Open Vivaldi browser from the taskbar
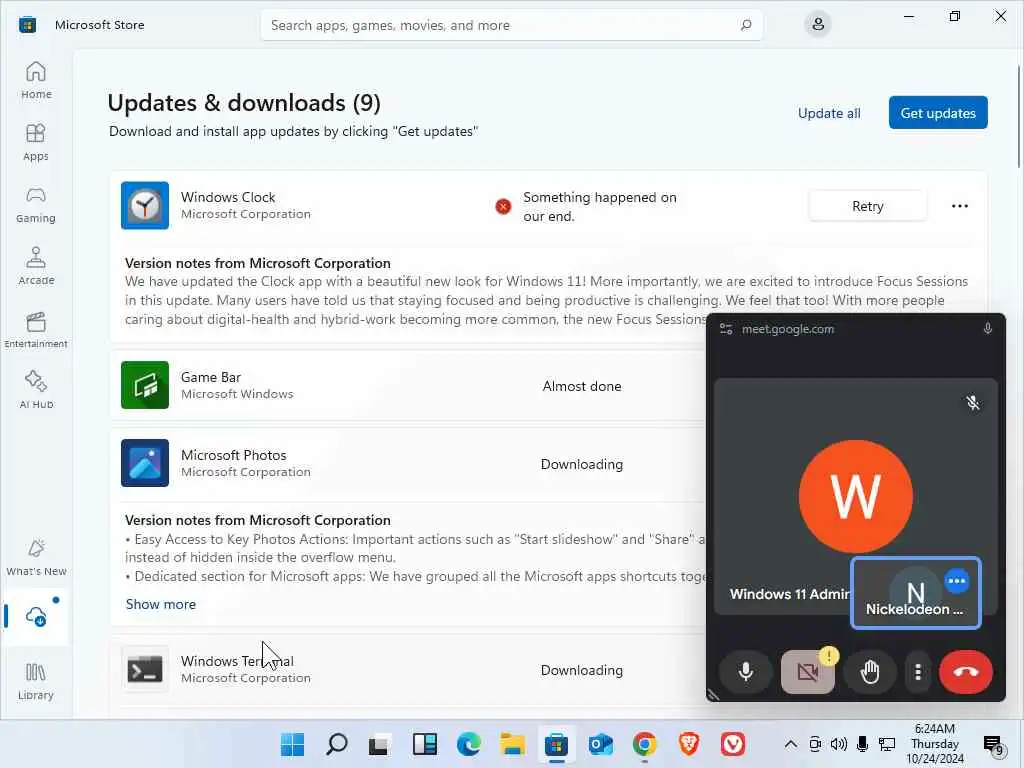Screen dimensions: 1024x768 [733, 744]
